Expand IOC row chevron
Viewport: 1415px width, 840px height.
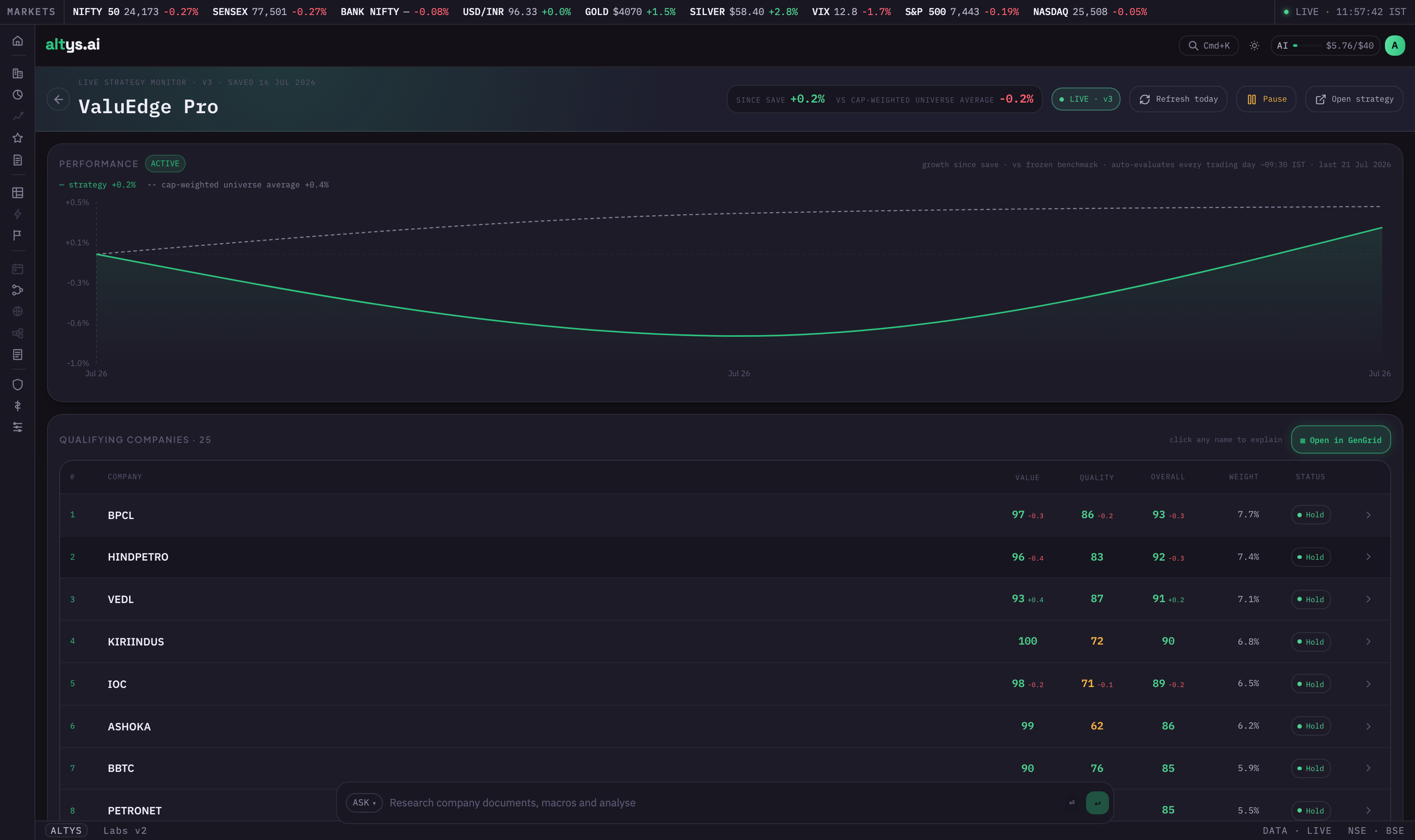1368,684
